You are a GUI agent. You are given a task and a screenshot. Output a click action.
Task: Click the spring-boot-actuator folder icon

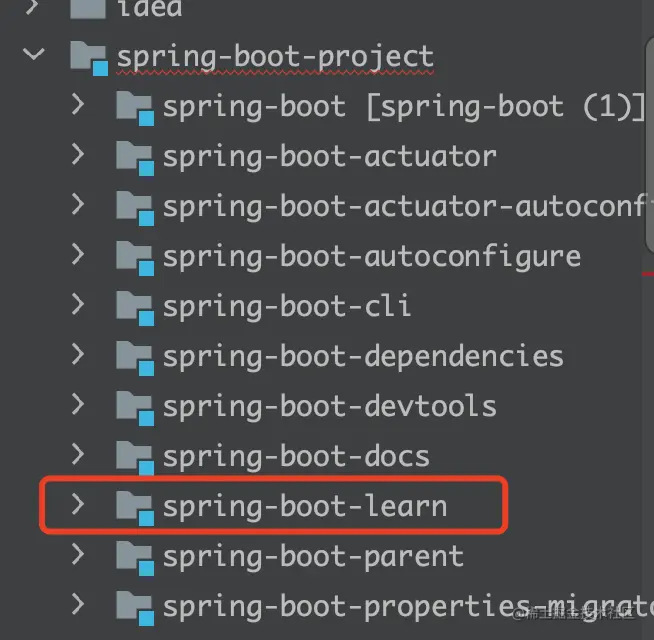(135, 159)
